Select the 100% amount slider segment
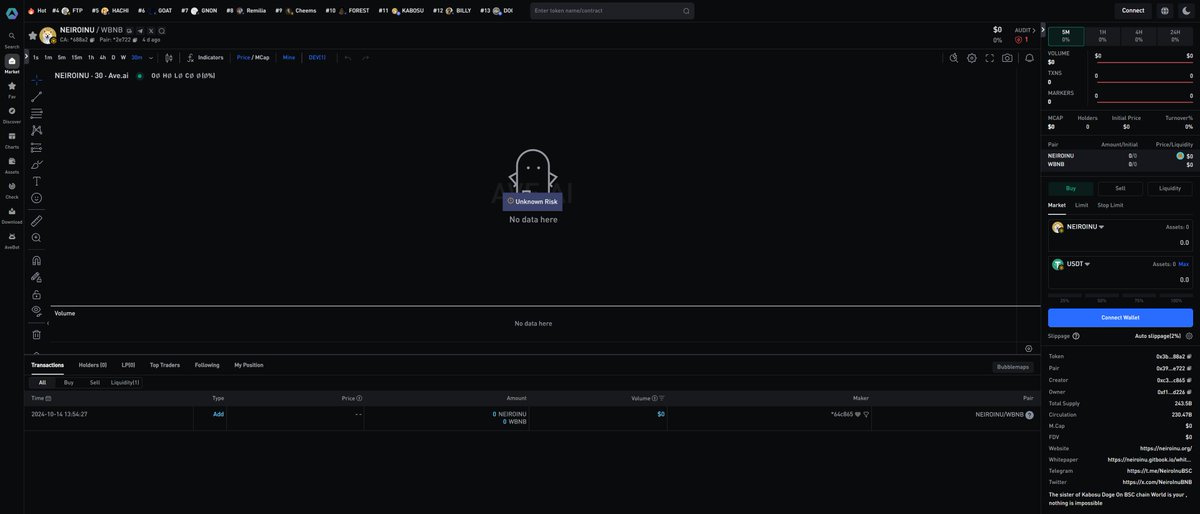Image resolution: width=1200 pixels, height=514 pixels. click(1176, 296)
